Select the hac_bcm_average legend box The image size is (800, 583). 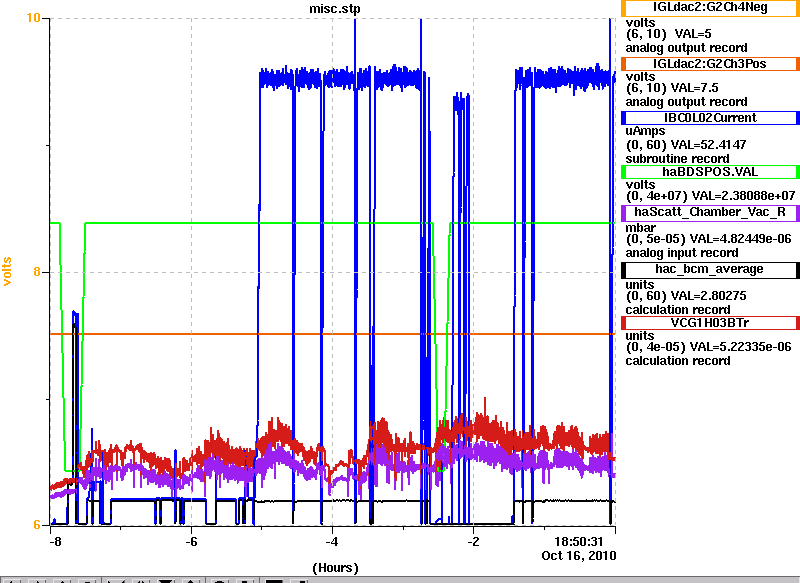(x=710, y=270)
